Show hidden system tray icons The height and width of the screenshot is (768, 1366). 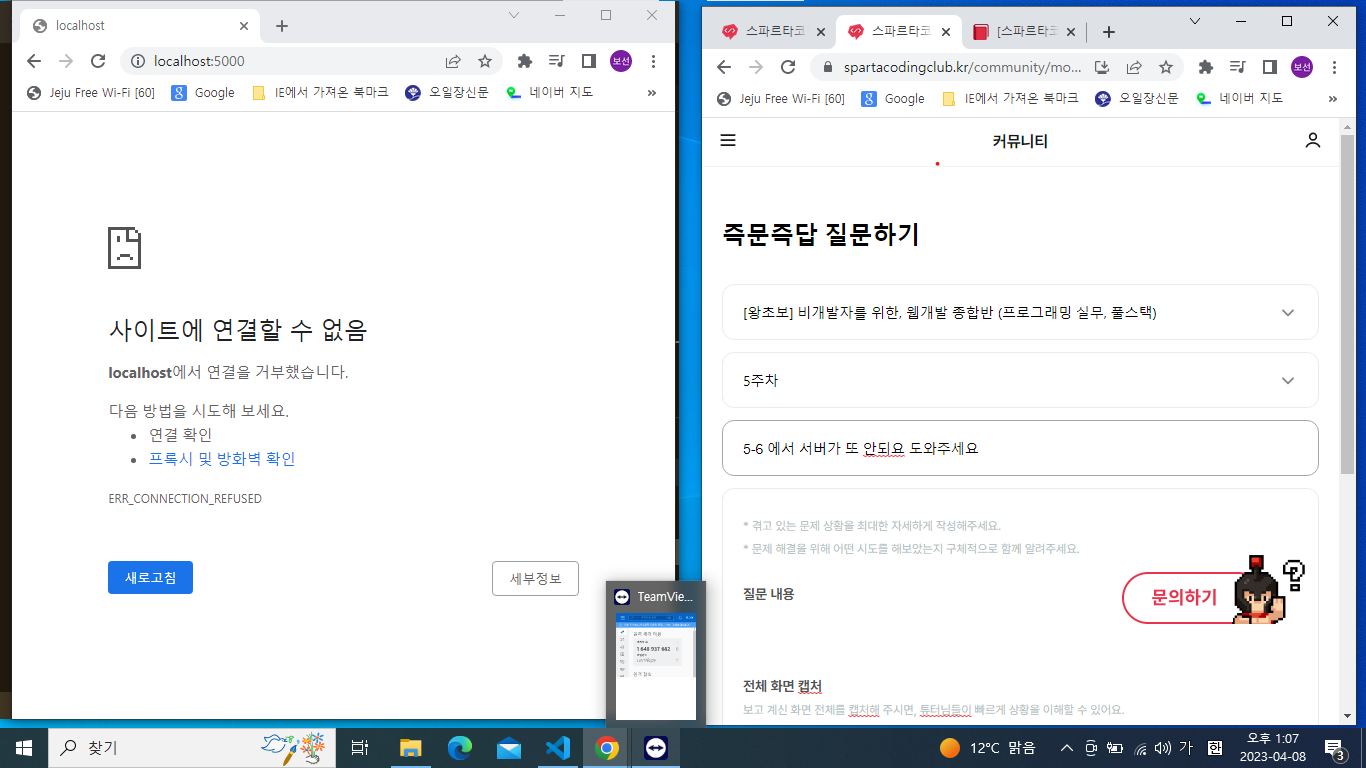tap(1067, 748)
